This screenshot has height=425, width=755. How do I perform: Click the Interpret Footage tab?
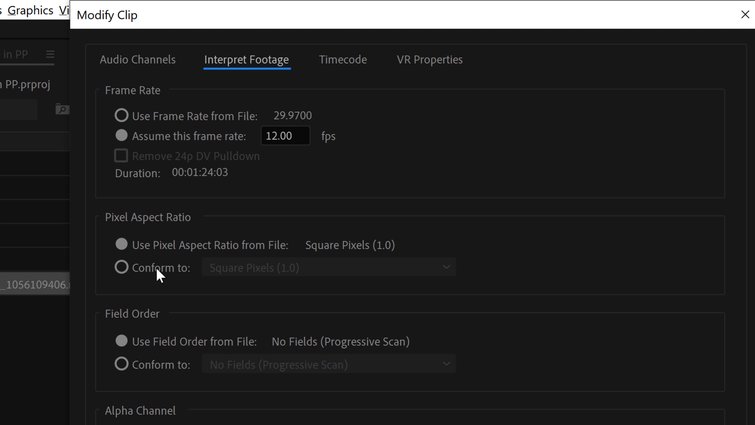pos(246,60)
